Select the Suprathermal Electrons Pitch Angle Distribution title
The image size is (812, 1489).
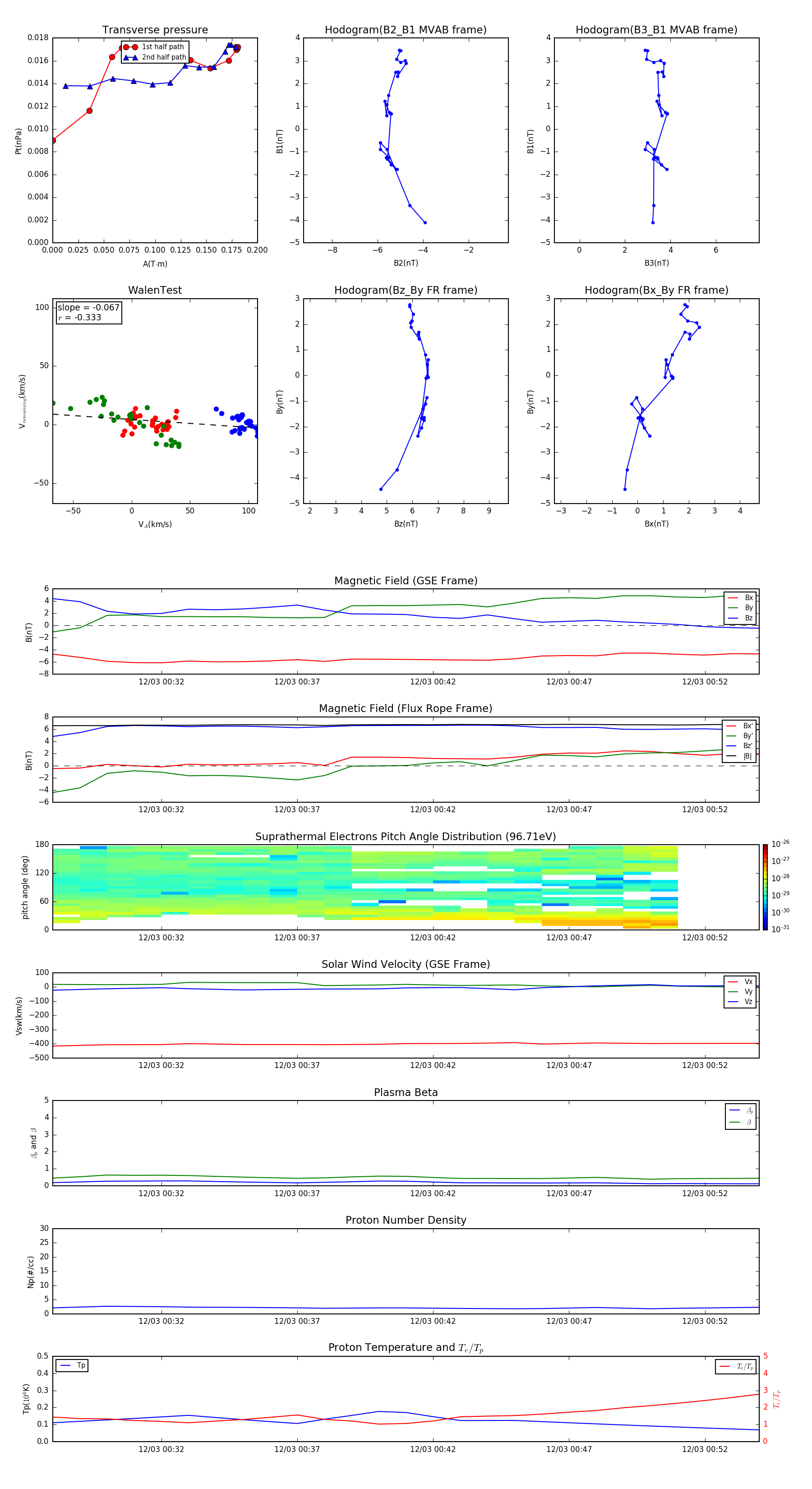click(x=406, y=837)
